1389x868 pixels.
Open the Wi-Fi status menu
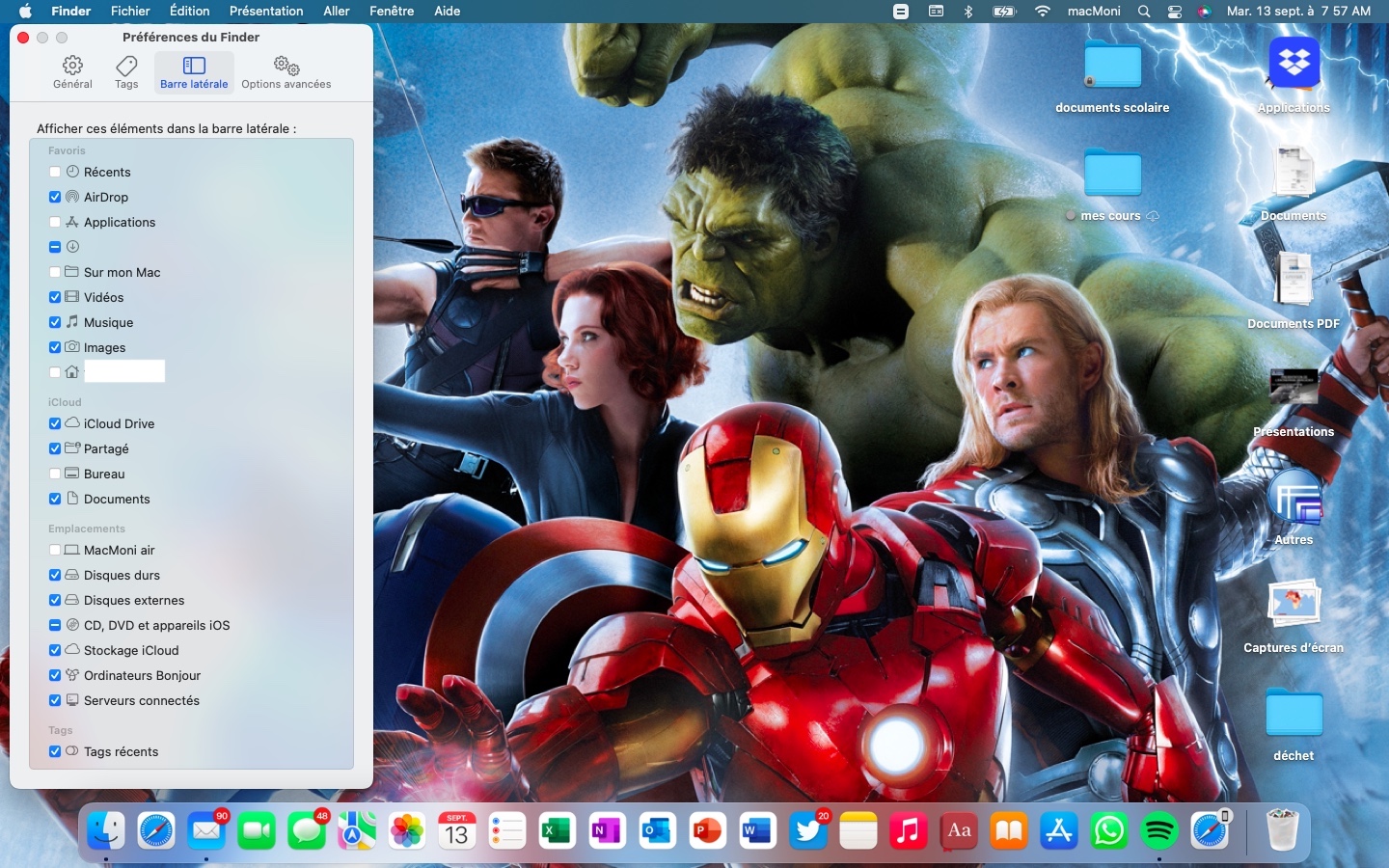coord(1043,11)
